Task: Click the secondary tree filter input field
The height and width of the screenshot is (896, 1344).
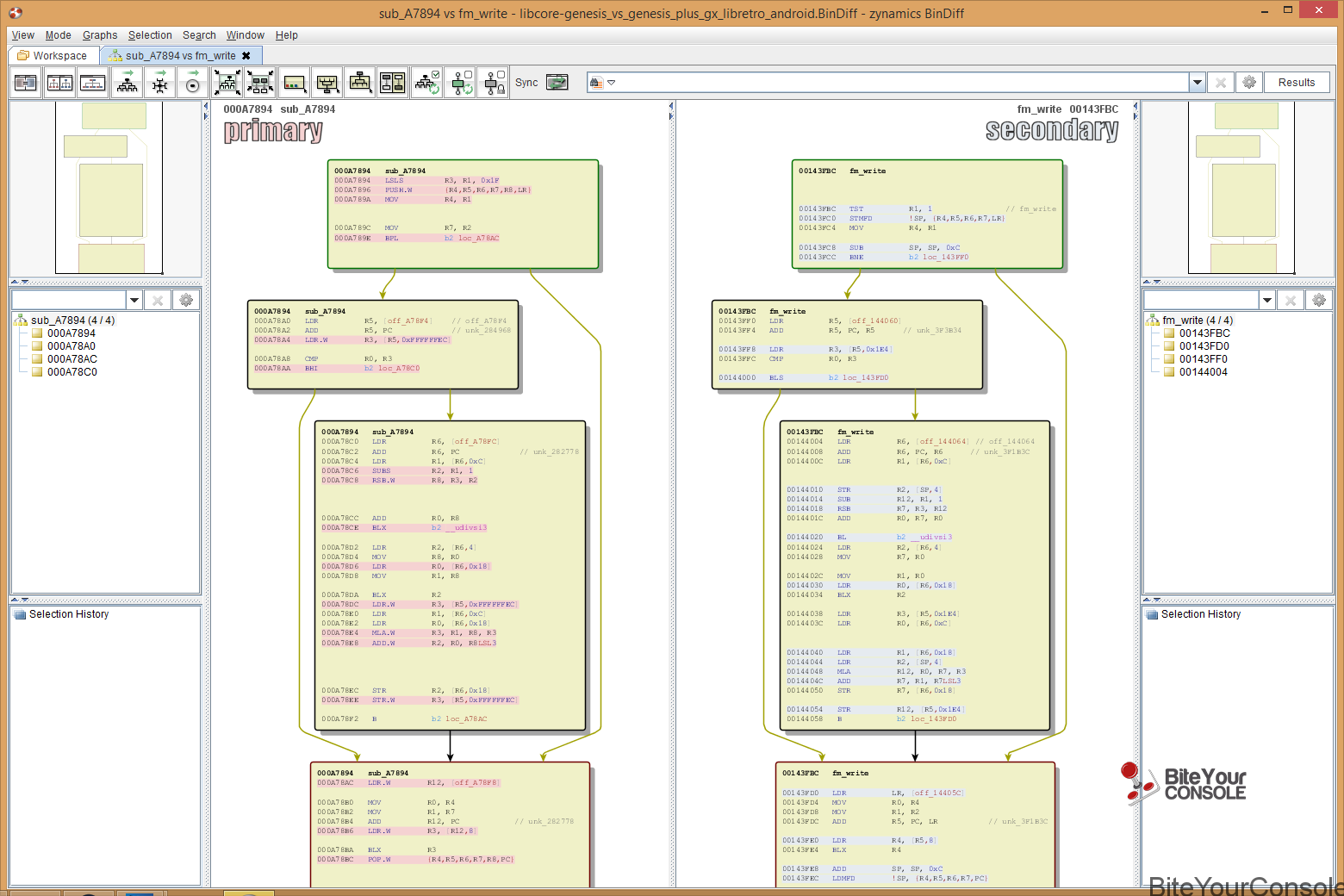Action: pos(1202,300)
